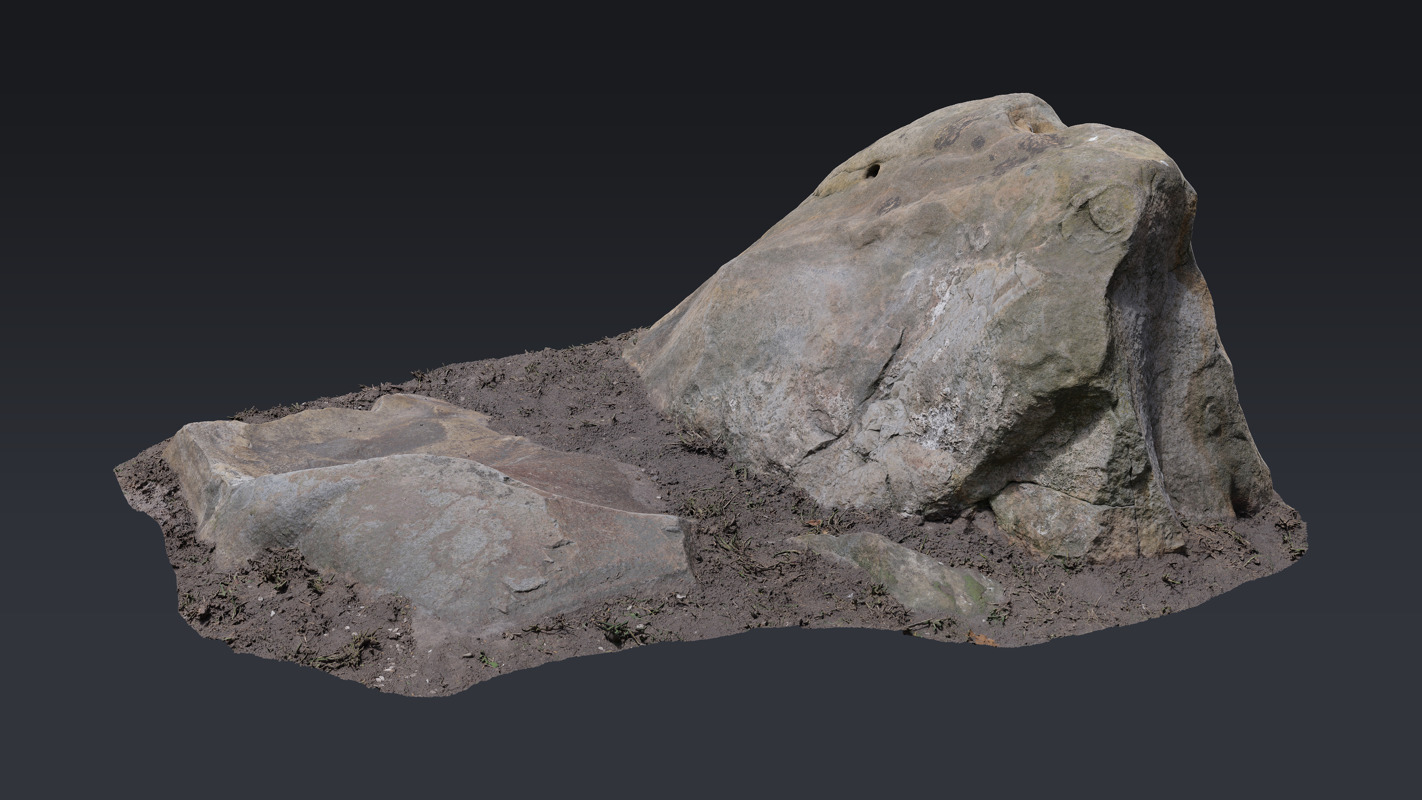Click the small dark hole on the boulder top

[872, 171]
